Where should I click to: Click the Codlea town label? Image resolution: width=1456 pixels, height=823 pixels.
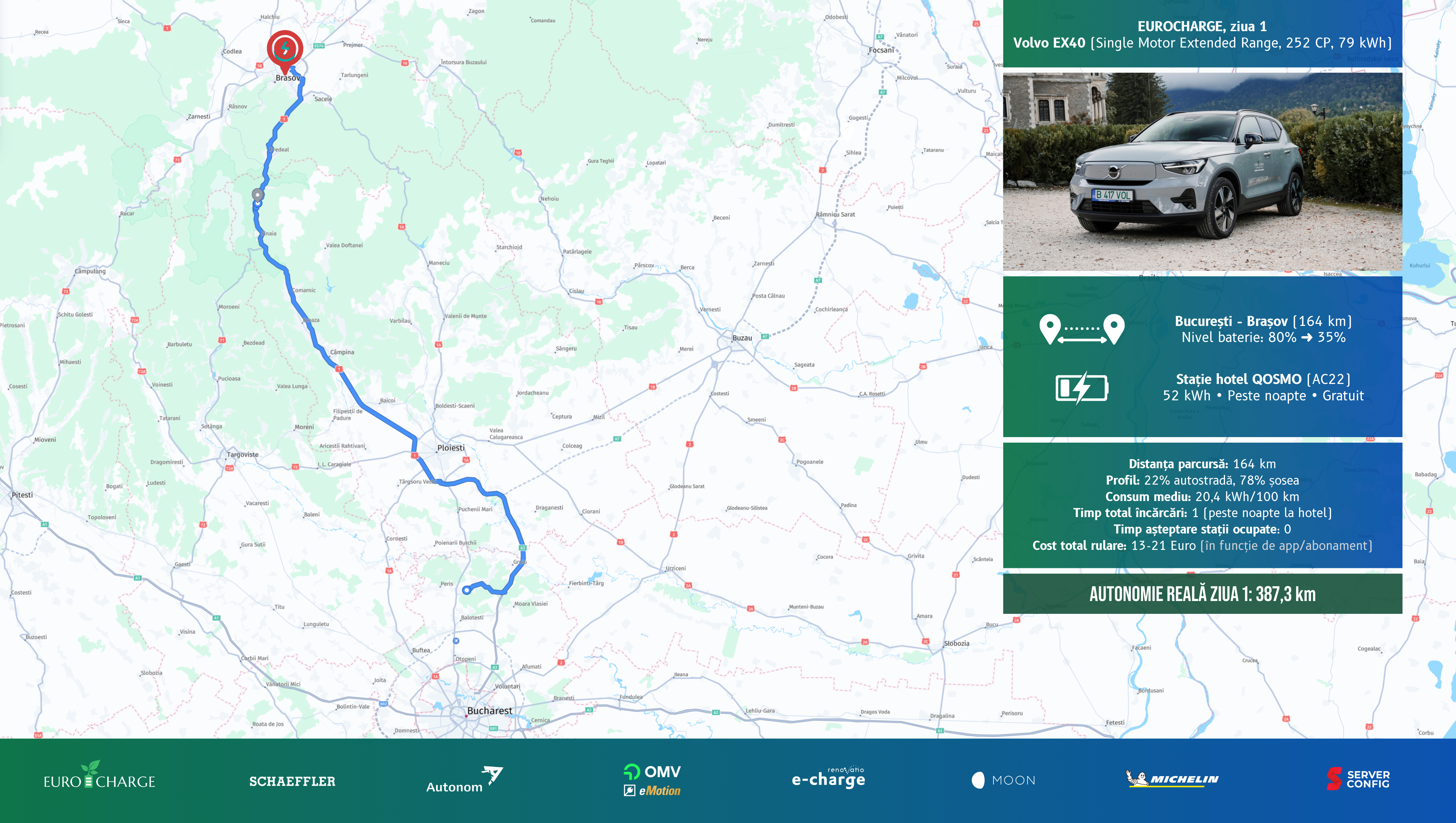[x=232, y=51]
